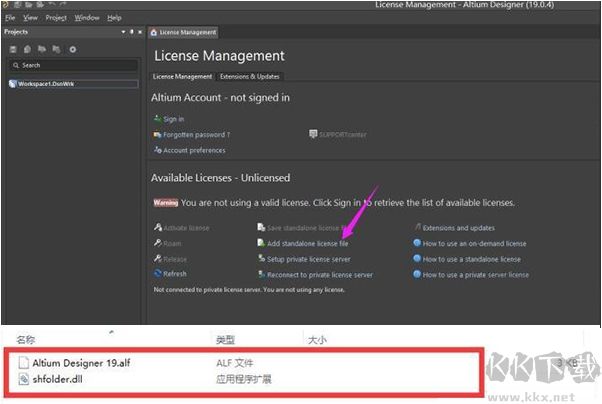Open the File menu
This screenshot has height=404, width=602.
point(10,17)
